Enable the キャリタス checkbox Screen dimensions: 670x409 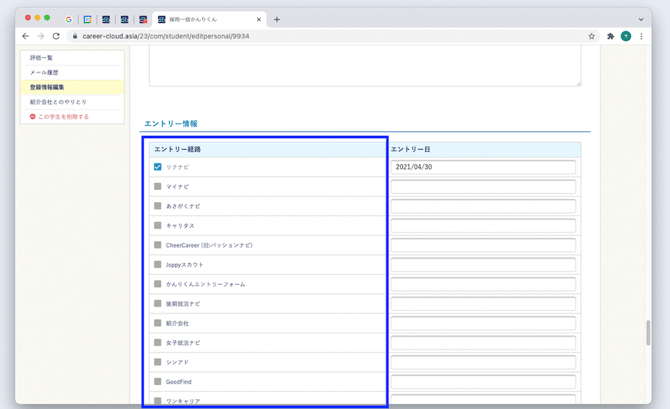pos(158,226)
